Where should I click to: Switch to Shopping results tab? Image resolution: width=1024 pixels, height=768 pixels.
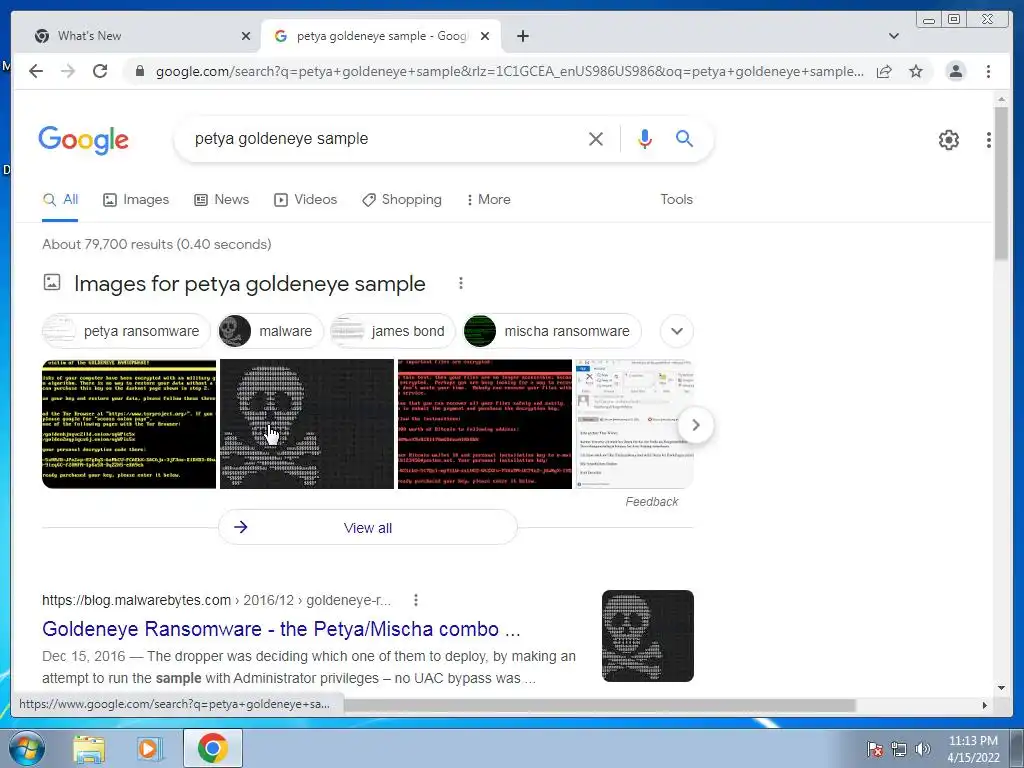[x=402, y=199]
